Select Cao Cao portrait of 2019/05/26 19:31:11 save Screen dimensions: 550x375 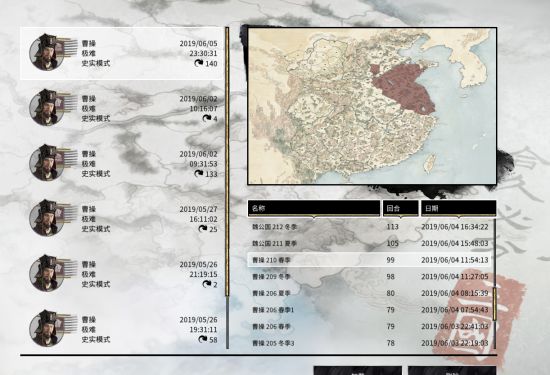coord(47,328)
